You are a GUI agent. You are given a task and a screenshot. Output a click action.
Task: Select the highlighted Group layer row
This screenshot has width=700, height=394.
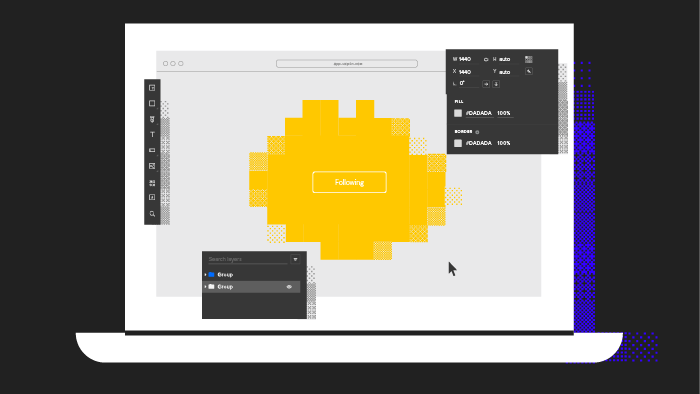[x=251, y=287]
